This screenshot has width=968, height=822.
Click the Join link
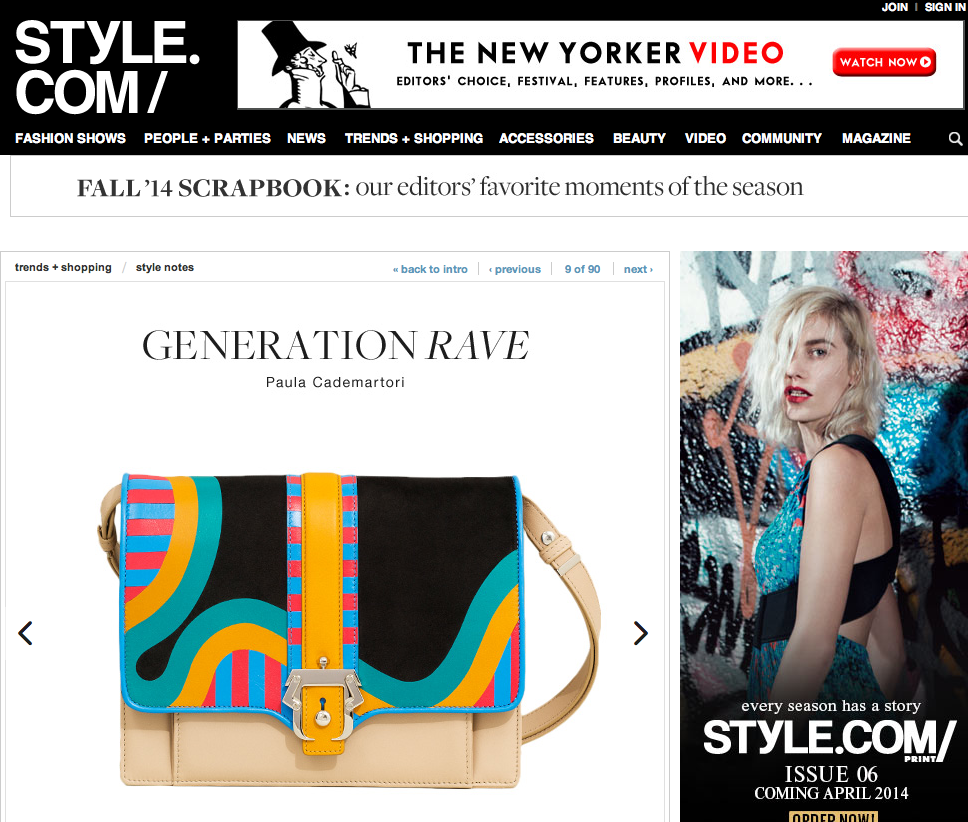click(895, 7)
